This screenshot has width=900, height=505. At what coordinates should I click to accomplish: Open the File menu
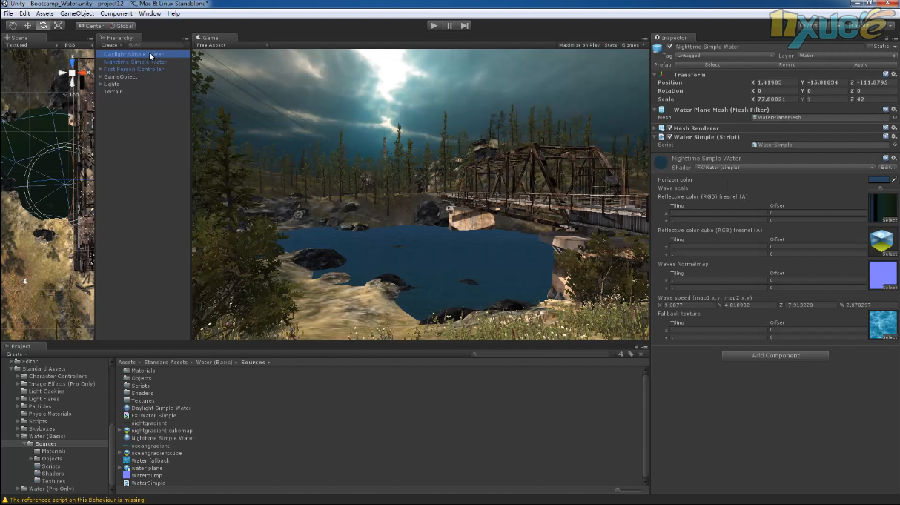[x=9, y=13]
